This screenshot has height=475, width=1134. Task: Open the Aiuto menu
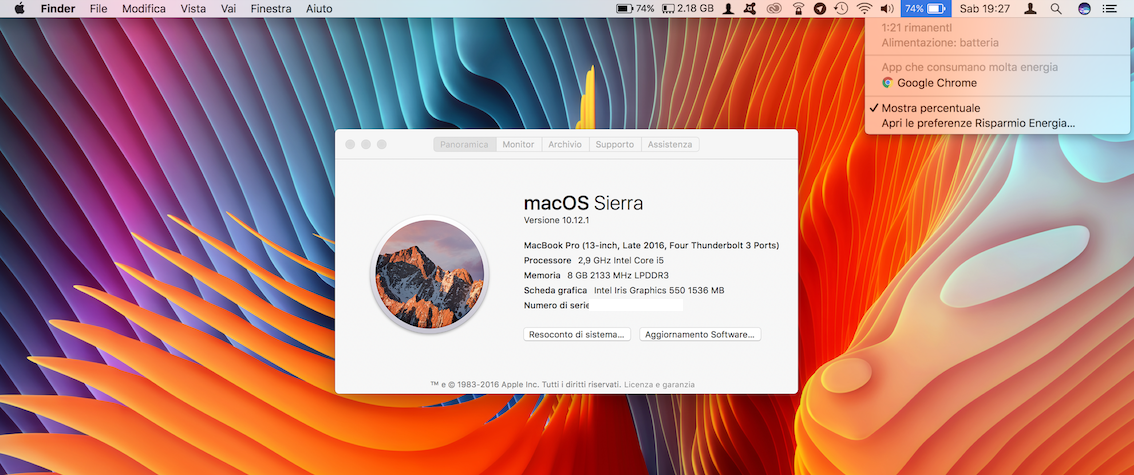coord(319,9)
